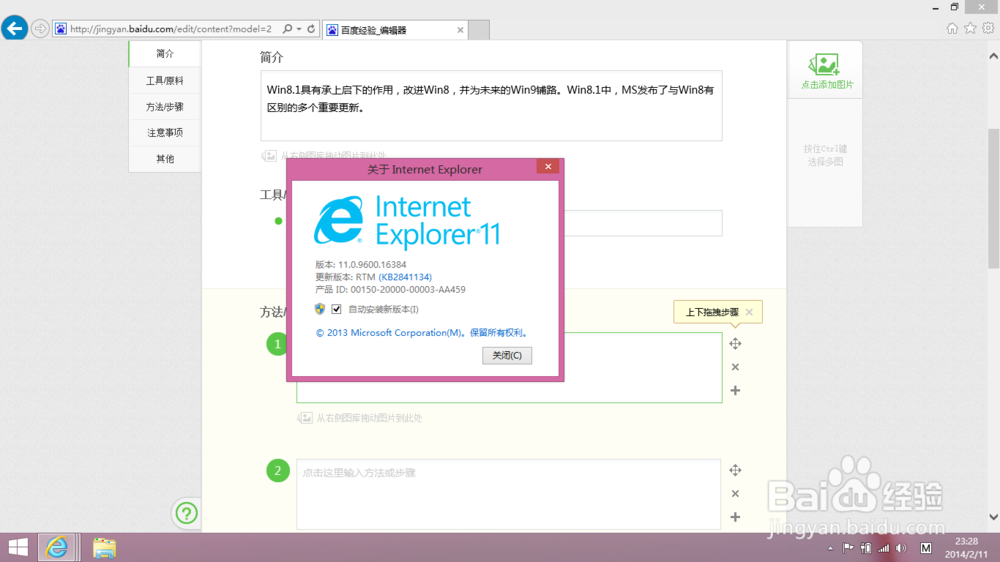The image size is (1000, 562).
Task: Click the IE forward navigation arrow
Action: pos(40,29)
